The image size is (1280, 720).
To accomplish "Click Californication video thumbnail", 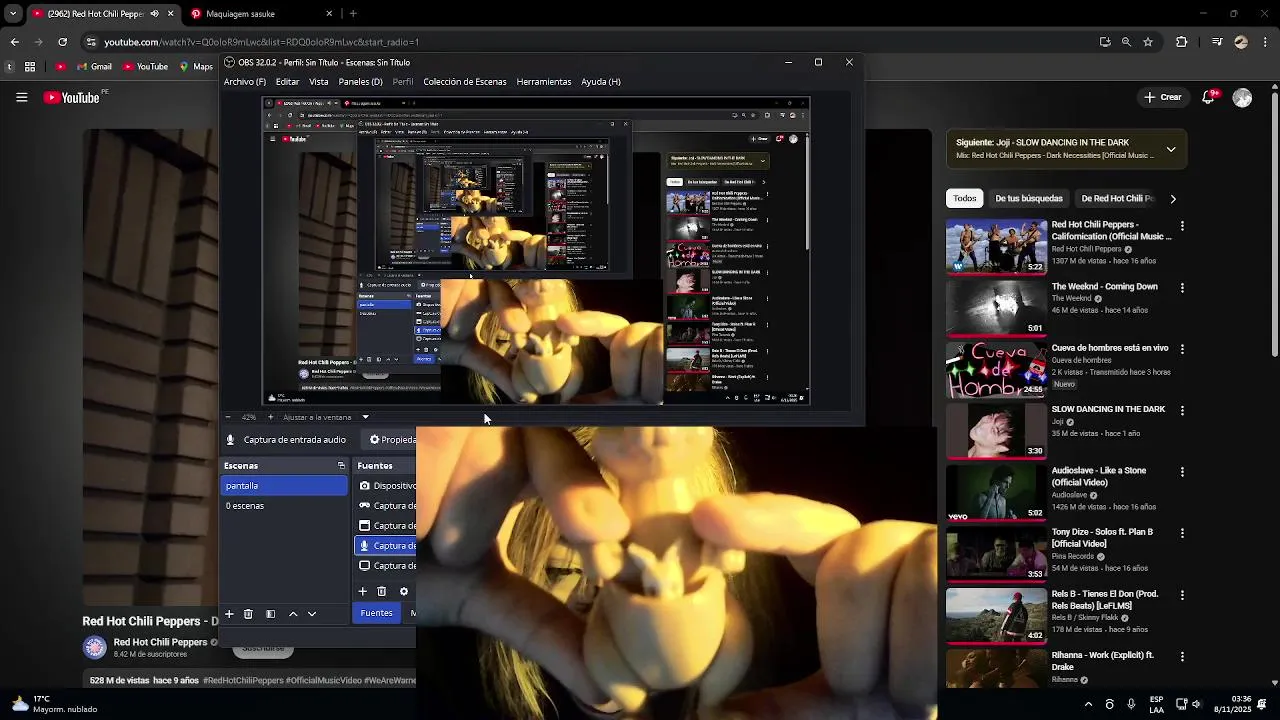I will pyautogui.click(x=996, y=246).
